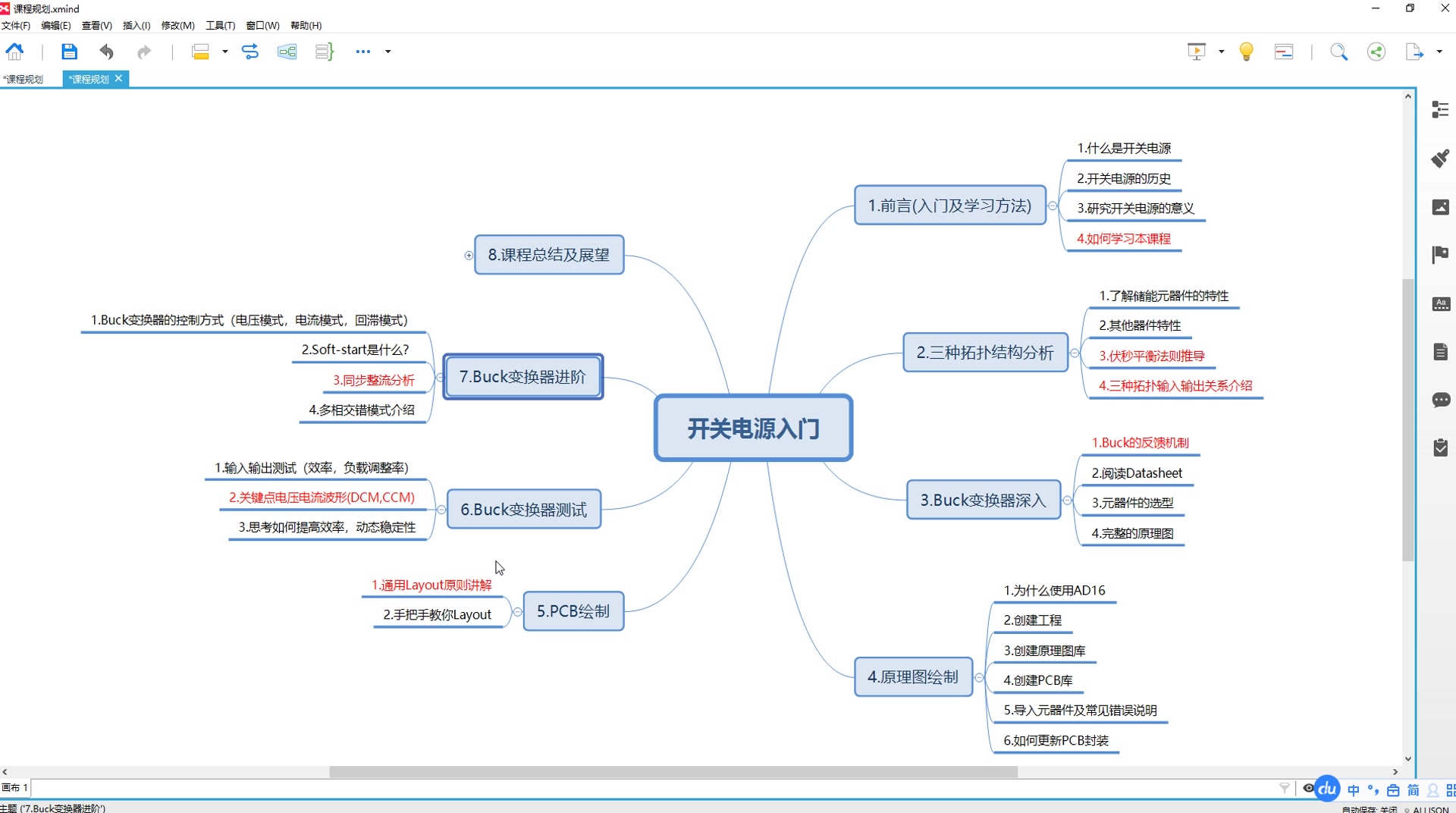Open the 窗口(W) menu
This screenshot has width=1456, height=813.
262,25
